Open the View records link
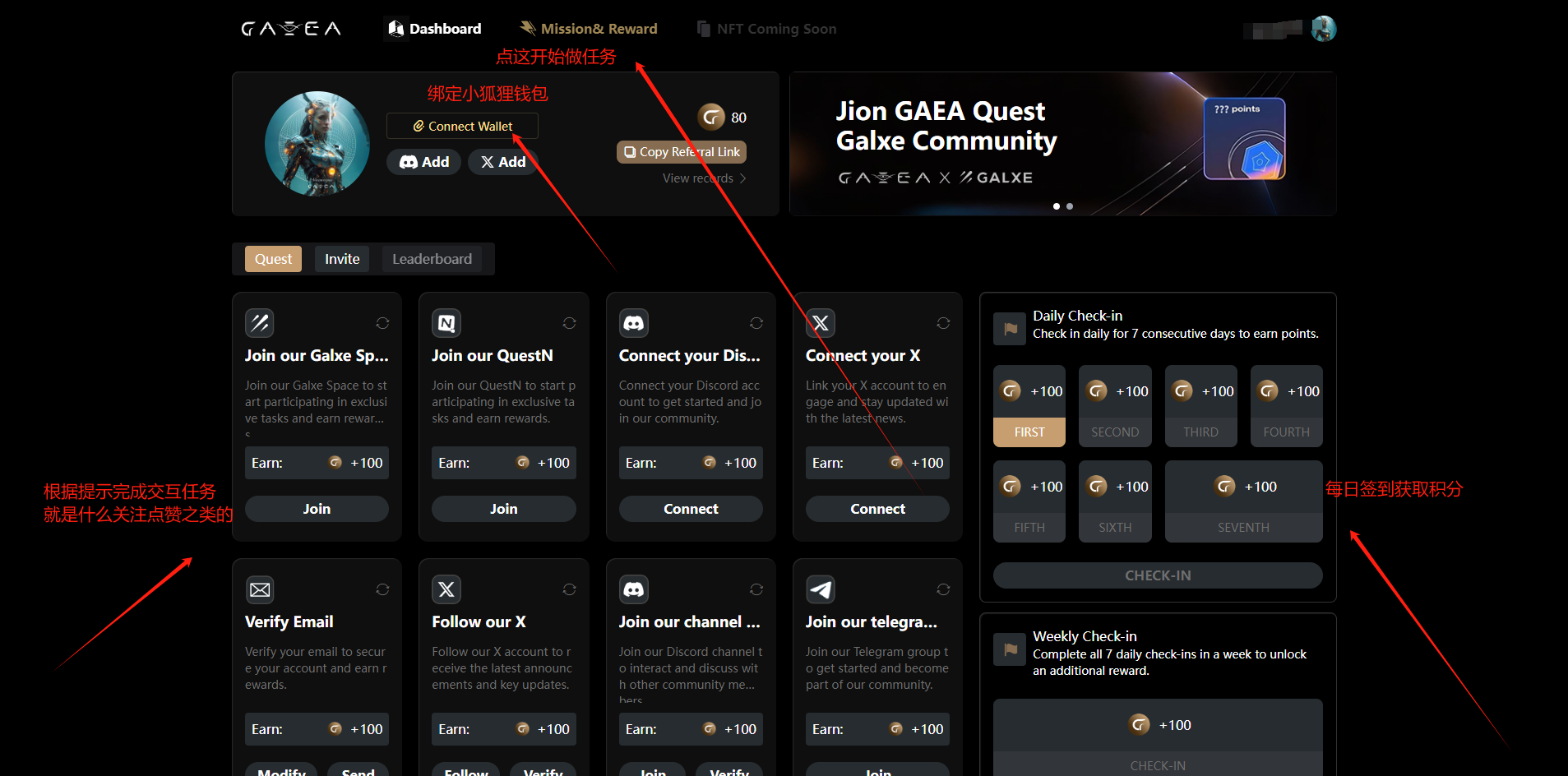Viewport: 1568px width, 776px height. click(705, 178)
